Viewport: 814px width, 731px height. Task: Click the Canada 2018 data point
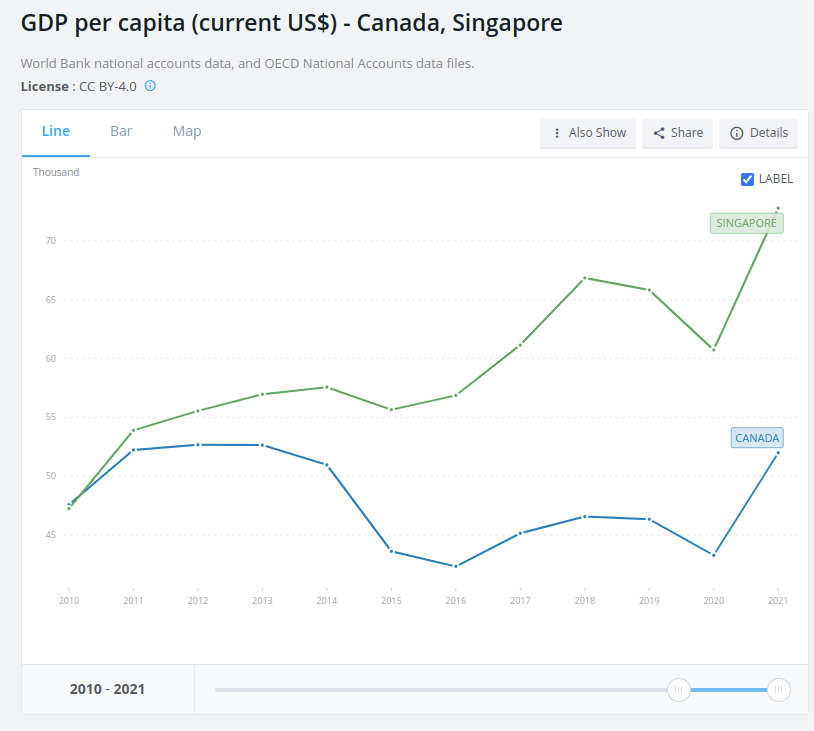tap(585, 517)
